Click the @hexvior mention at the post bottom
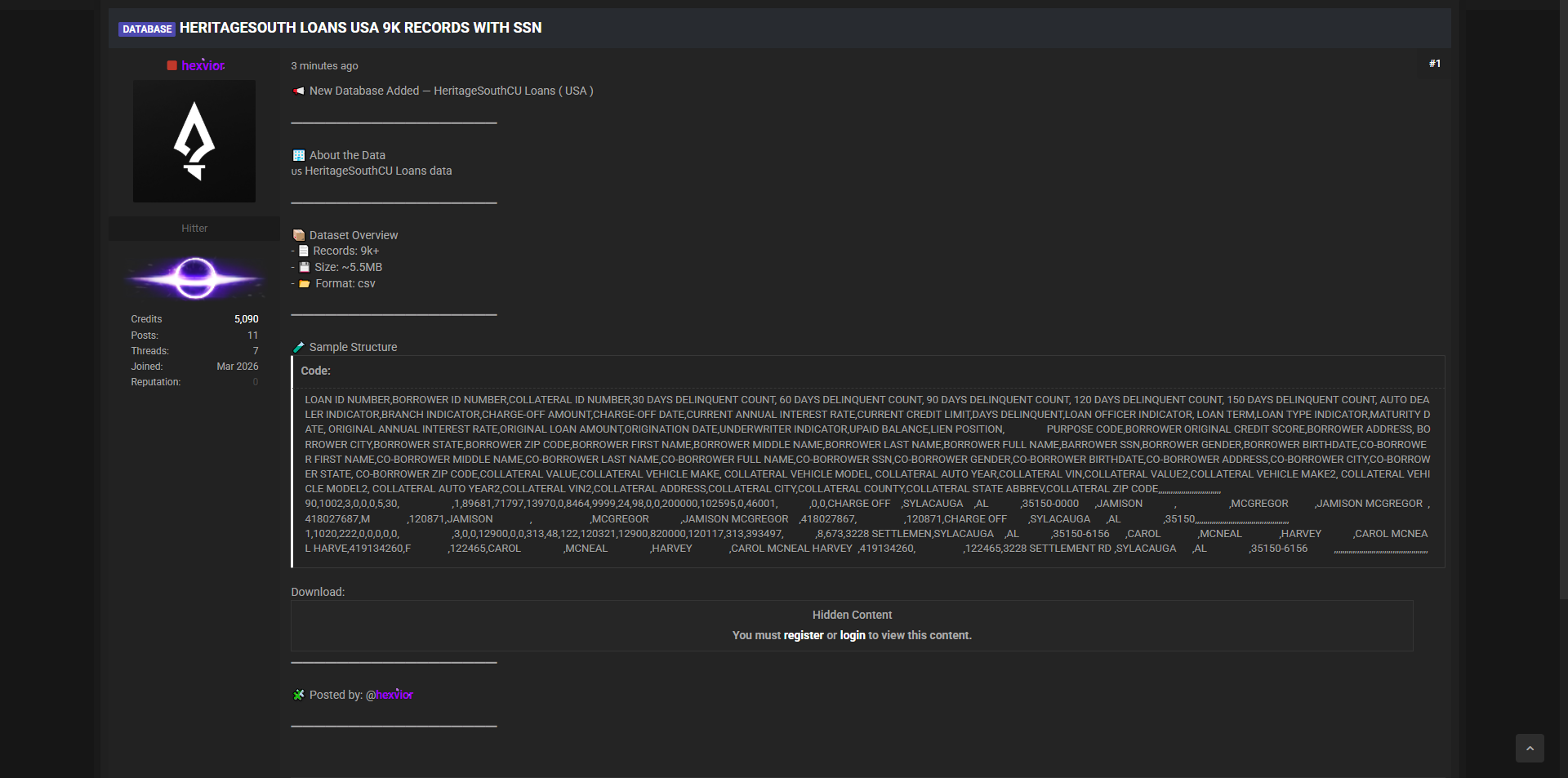Image resolution: width=1568 pixels, height=778 pixels. tap(390, 695)
